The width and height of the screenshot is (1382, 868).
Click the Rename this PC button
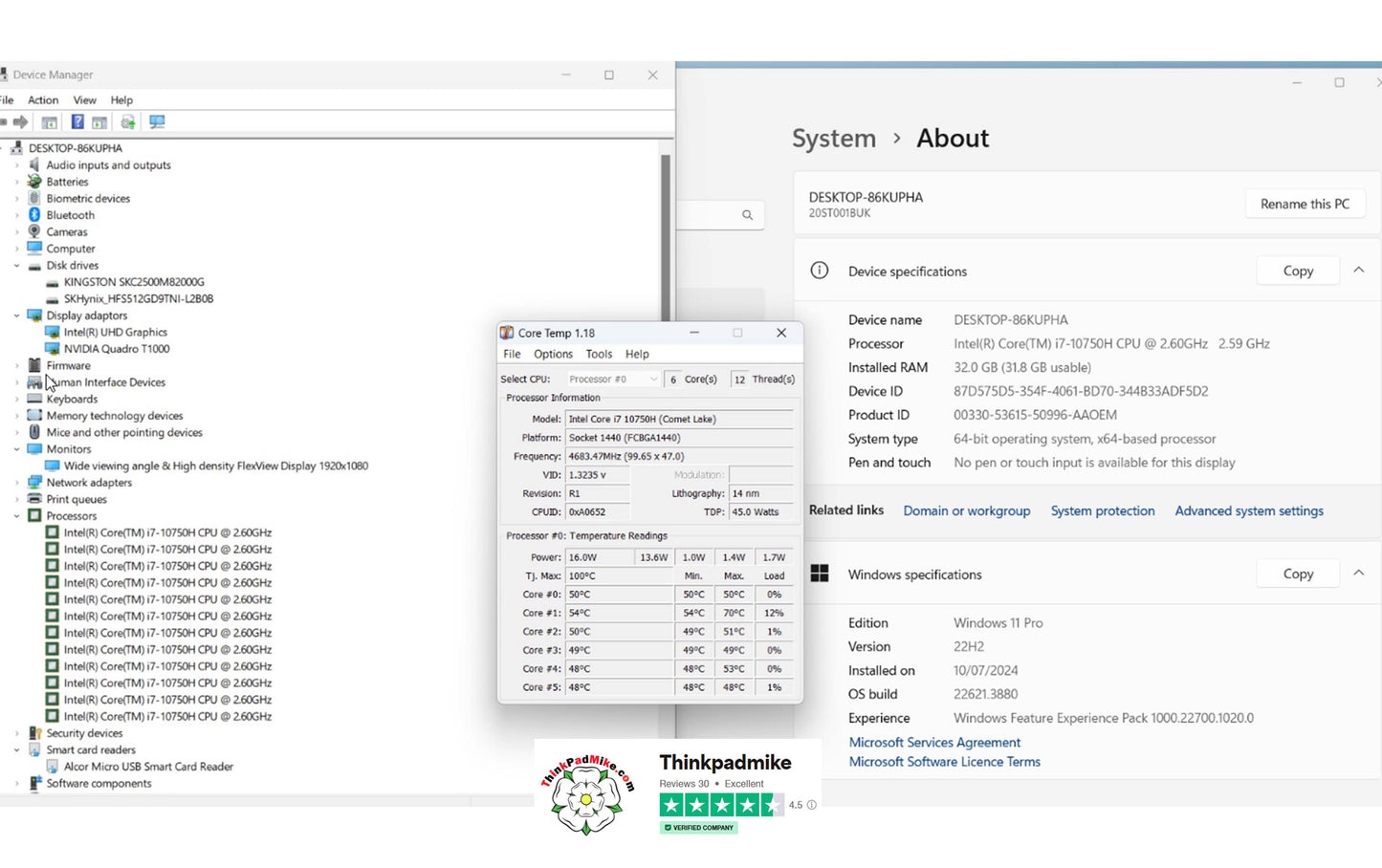(x=1305, y=204)
